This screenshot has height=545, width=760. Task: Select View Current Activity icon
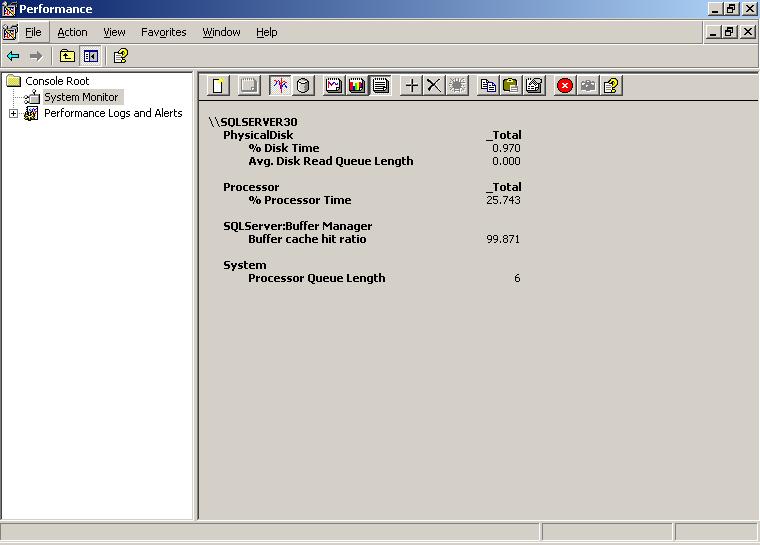tap(280, 86)
